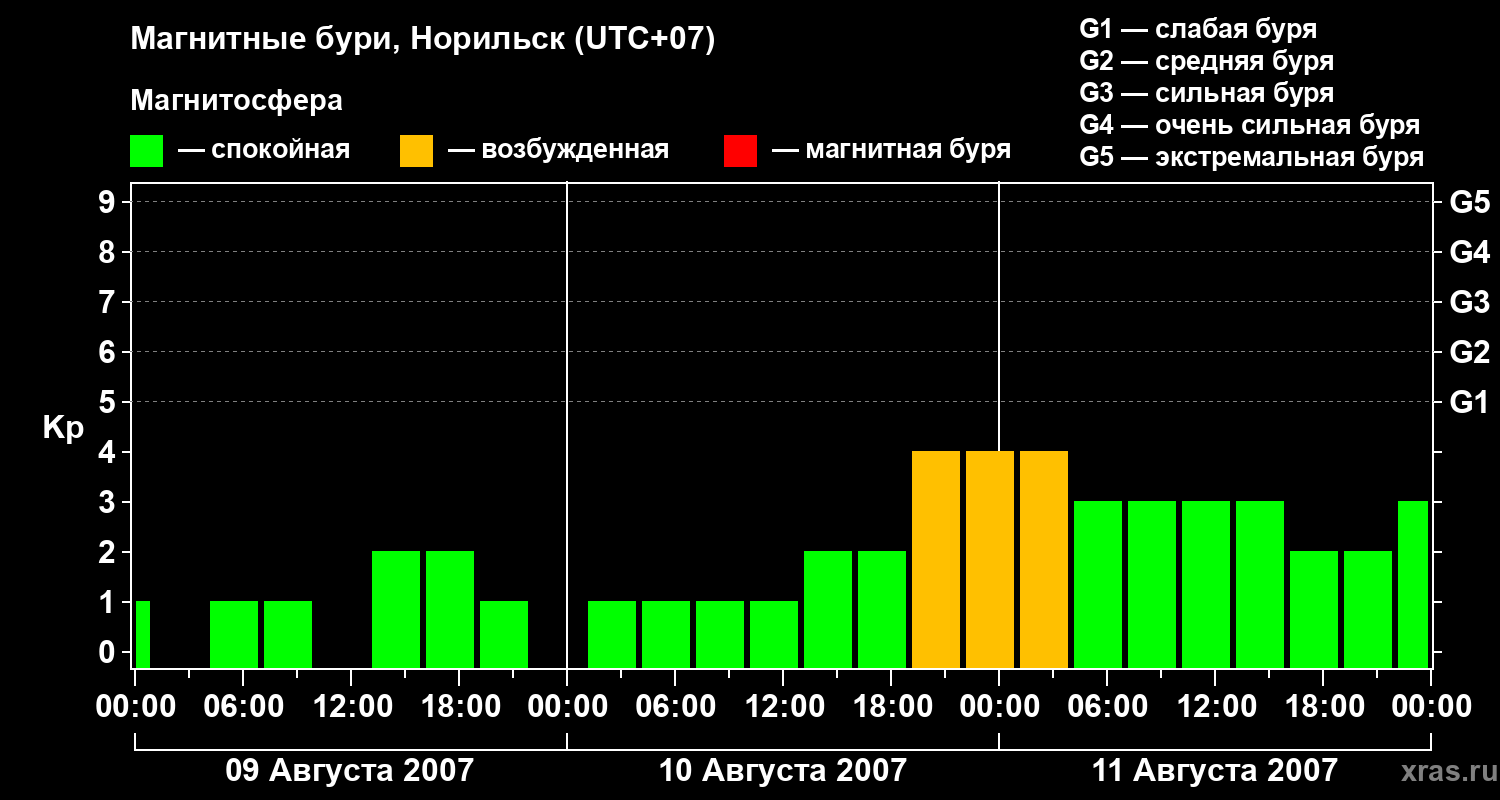The image size is (1500, 800).
Task: Click the green спокойная legend swatch
Action: 147,151
